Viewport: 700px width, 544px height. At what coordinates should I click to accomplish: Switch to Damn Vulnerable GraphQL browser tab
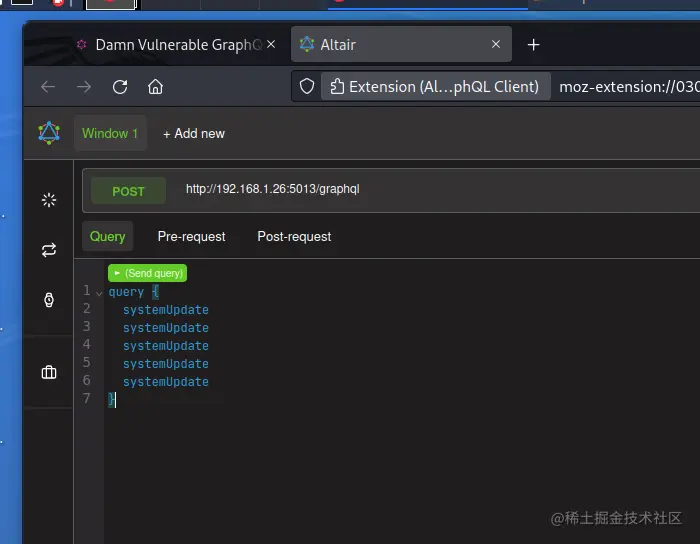point(174,45)
